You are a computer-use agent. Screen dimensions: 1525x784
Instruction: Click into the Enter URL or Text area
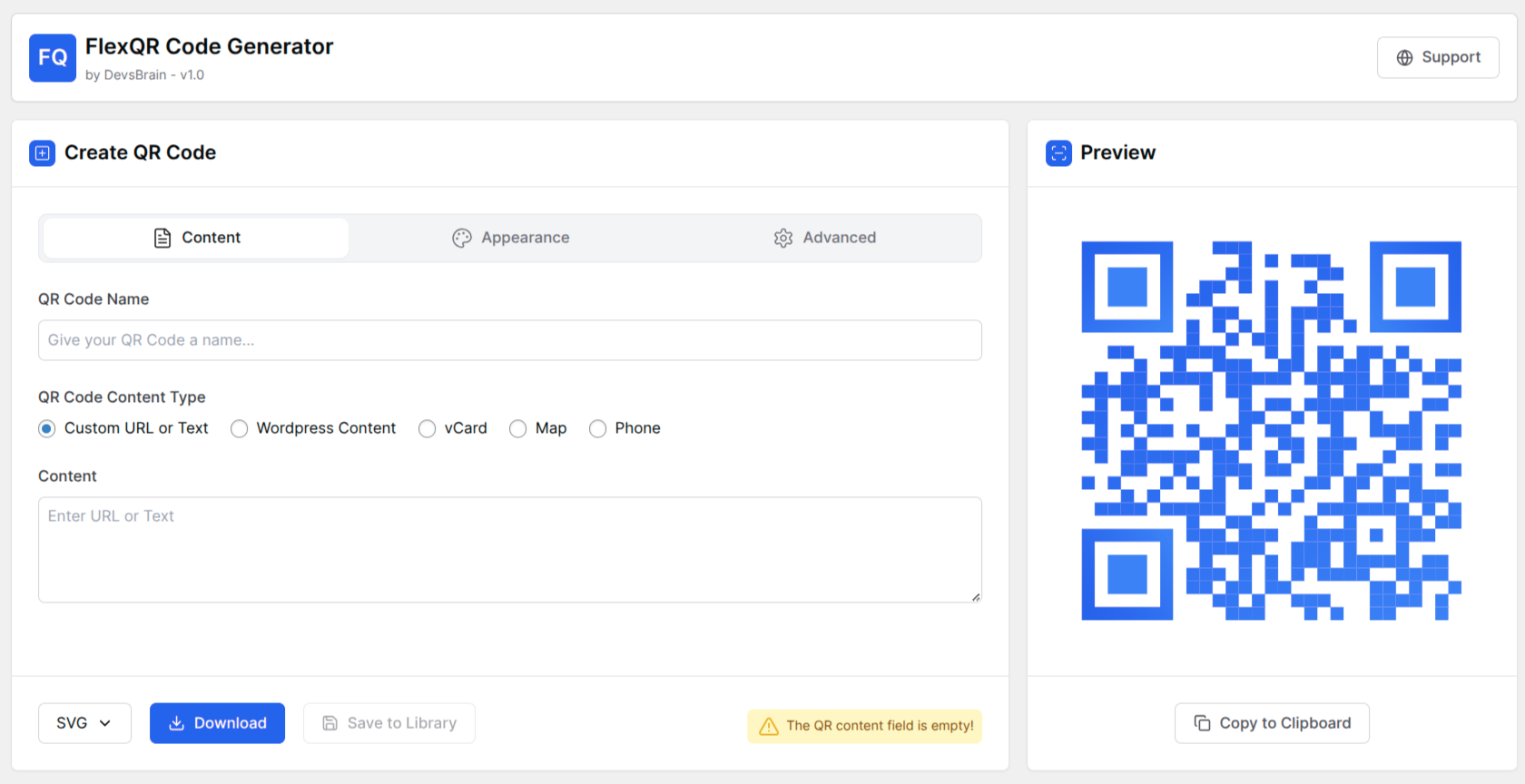[510, 550]
